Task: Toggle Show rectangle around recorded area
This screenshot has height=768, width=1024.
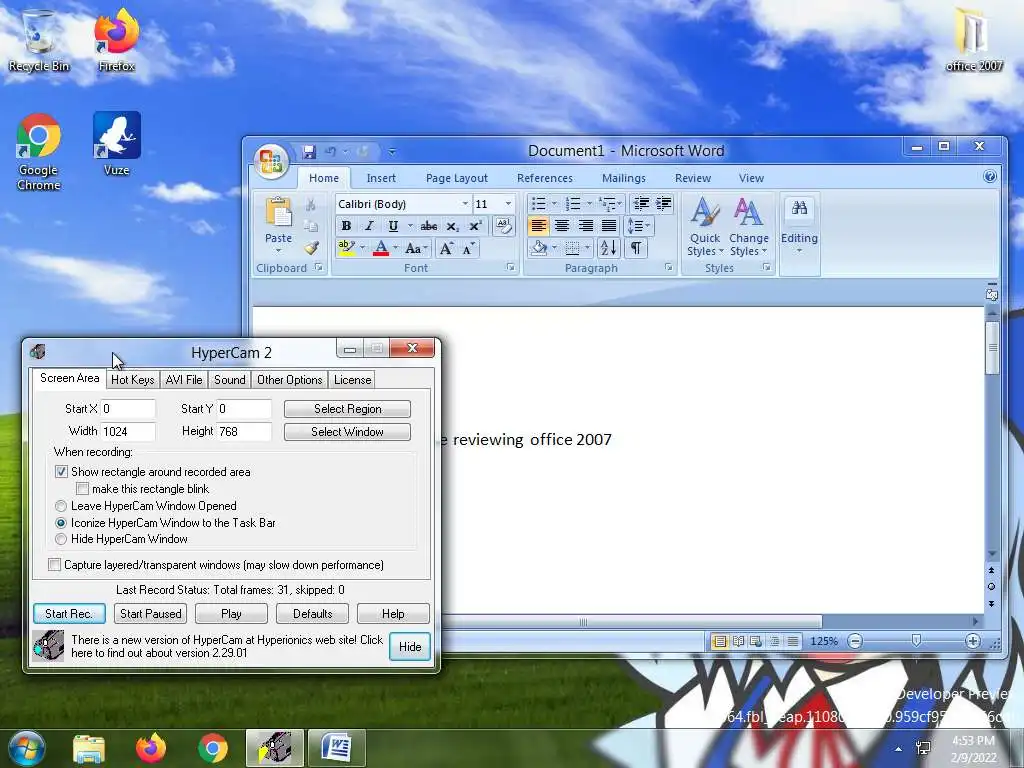Action: [61, 472]
